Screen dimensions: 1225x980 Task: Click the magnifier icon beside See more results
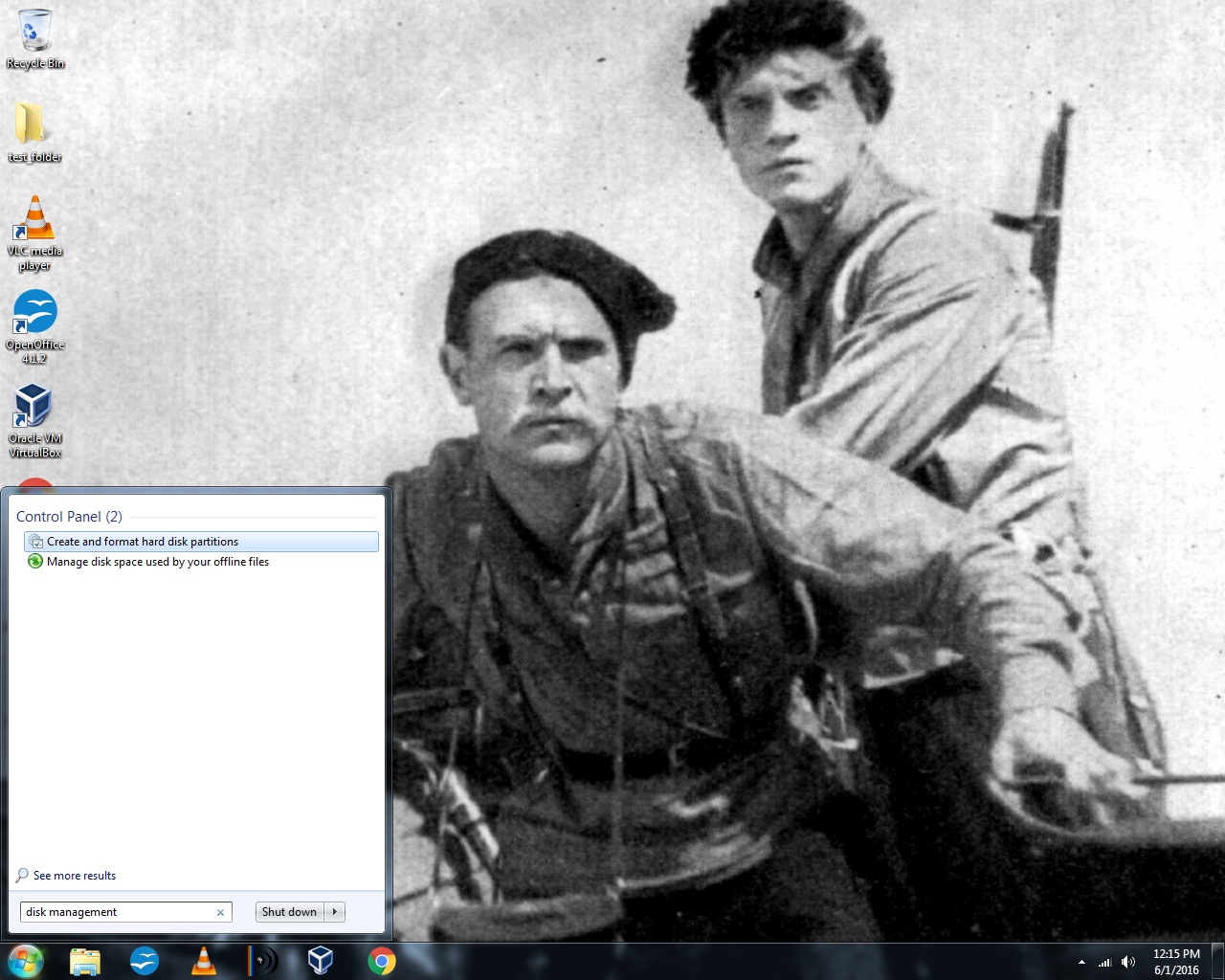pos(22,876)
